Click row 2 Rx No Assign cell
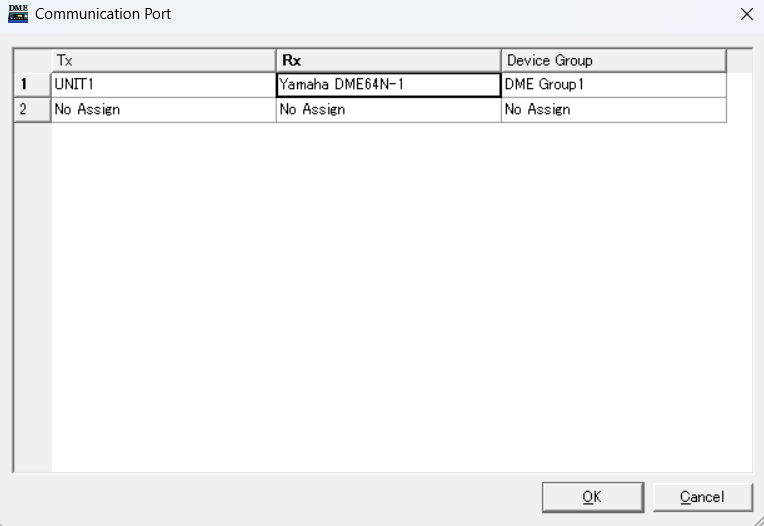Image resolution: width=764 pixels, height=526 pixels. 388,110
